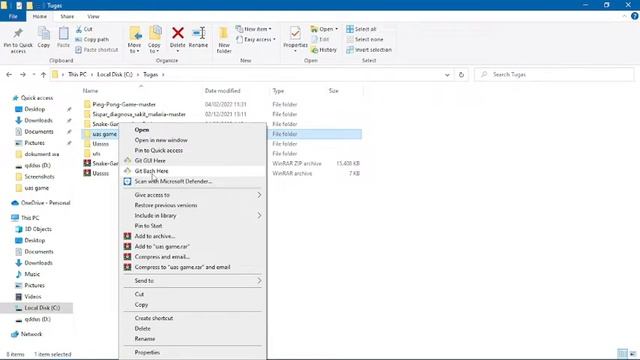Click History in the Open group
Image resolution: width=640 pixels, height=360 pixels.
pos(324,50)
